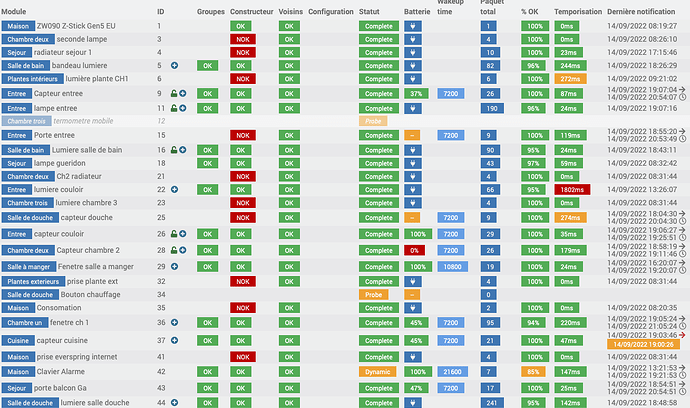Viewport: 690px width, 408px height.
Task: Click the red arrow icon on the capteur cuisine row
Action: tap(682, 335)
